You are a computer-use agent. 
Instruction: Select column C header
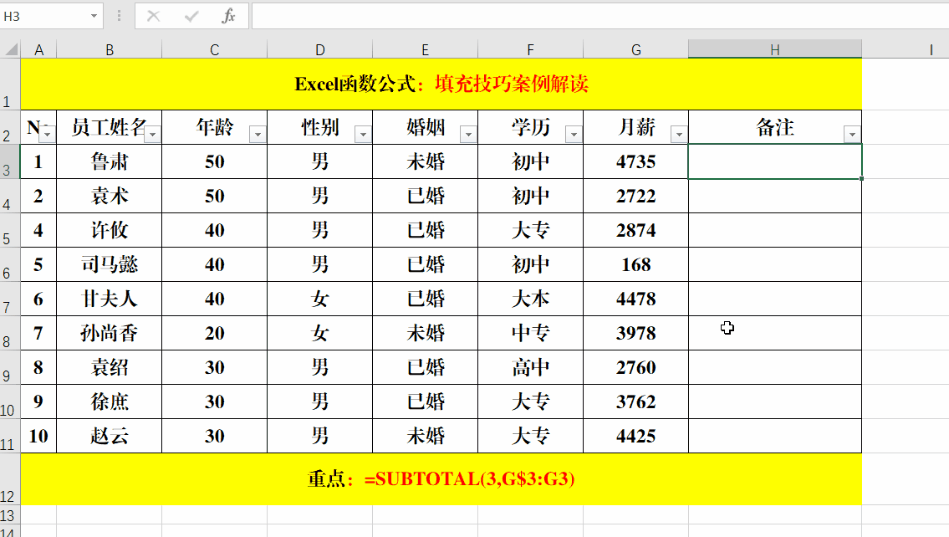click(x=214, y=50)
